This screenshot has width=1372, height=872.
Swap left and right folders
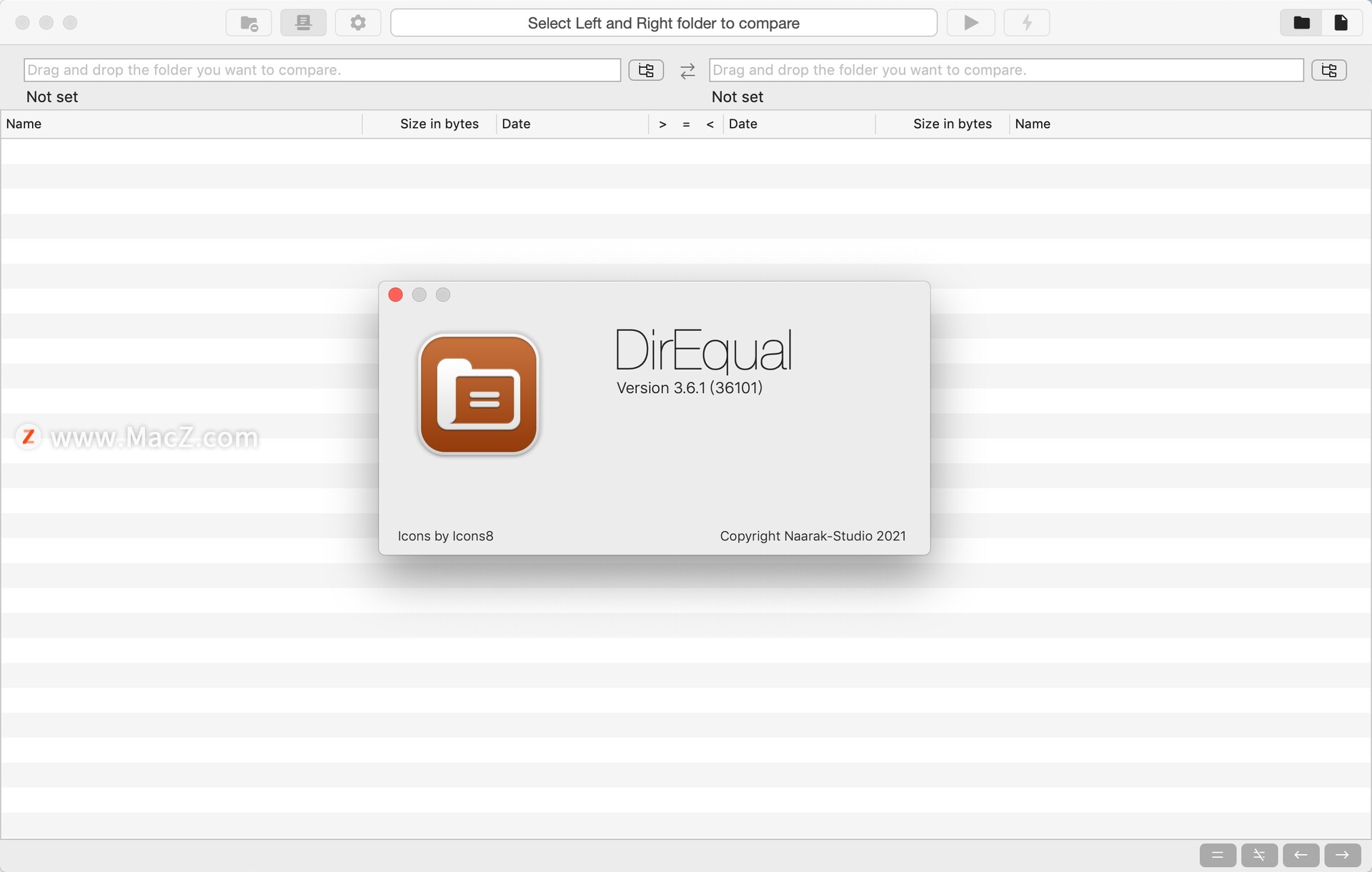tap(687, 71)
